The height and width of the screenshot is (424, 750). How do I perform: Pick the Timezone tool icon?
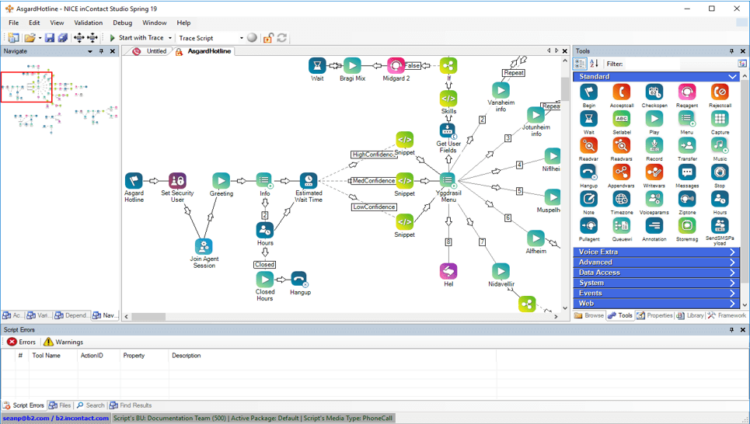(621, 199)
